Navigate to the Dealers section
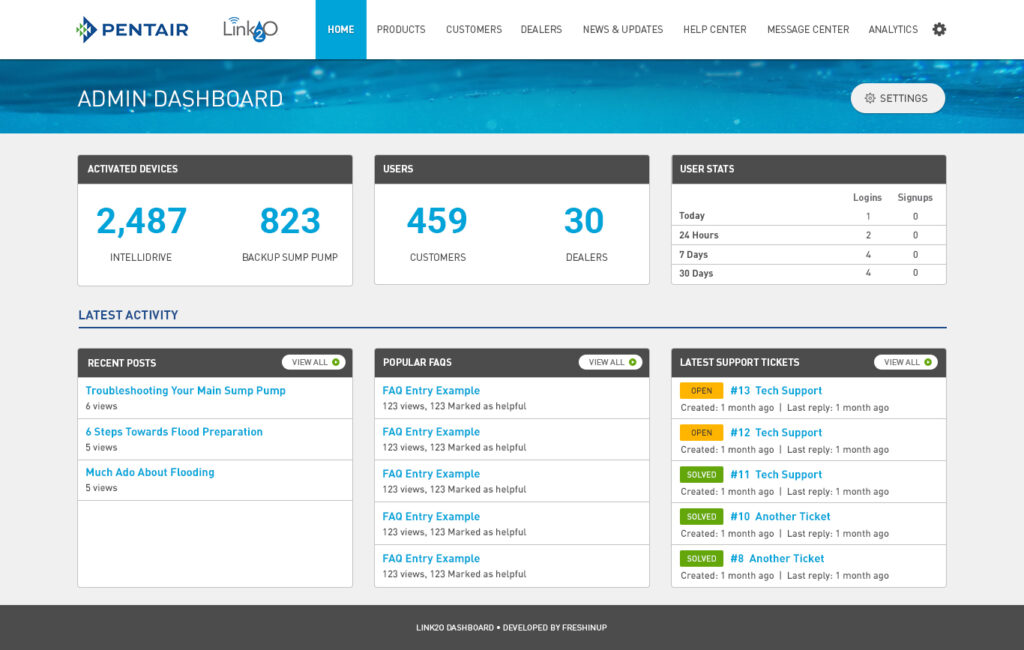 click(541, 29)
